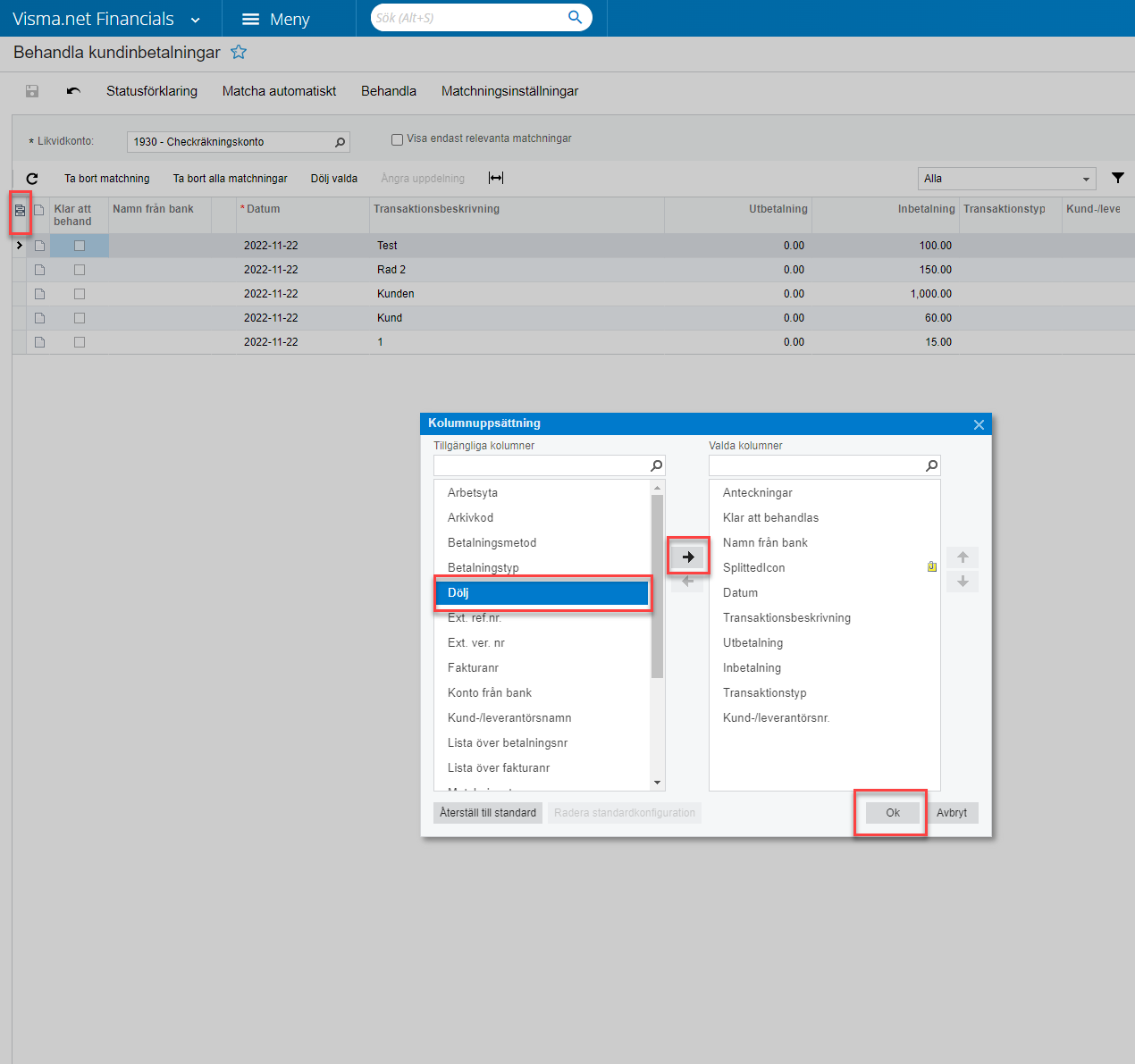Click the column configuration icon in grid header
This screenshot has width=1135, height=1064.
click(x=20, y=211)
